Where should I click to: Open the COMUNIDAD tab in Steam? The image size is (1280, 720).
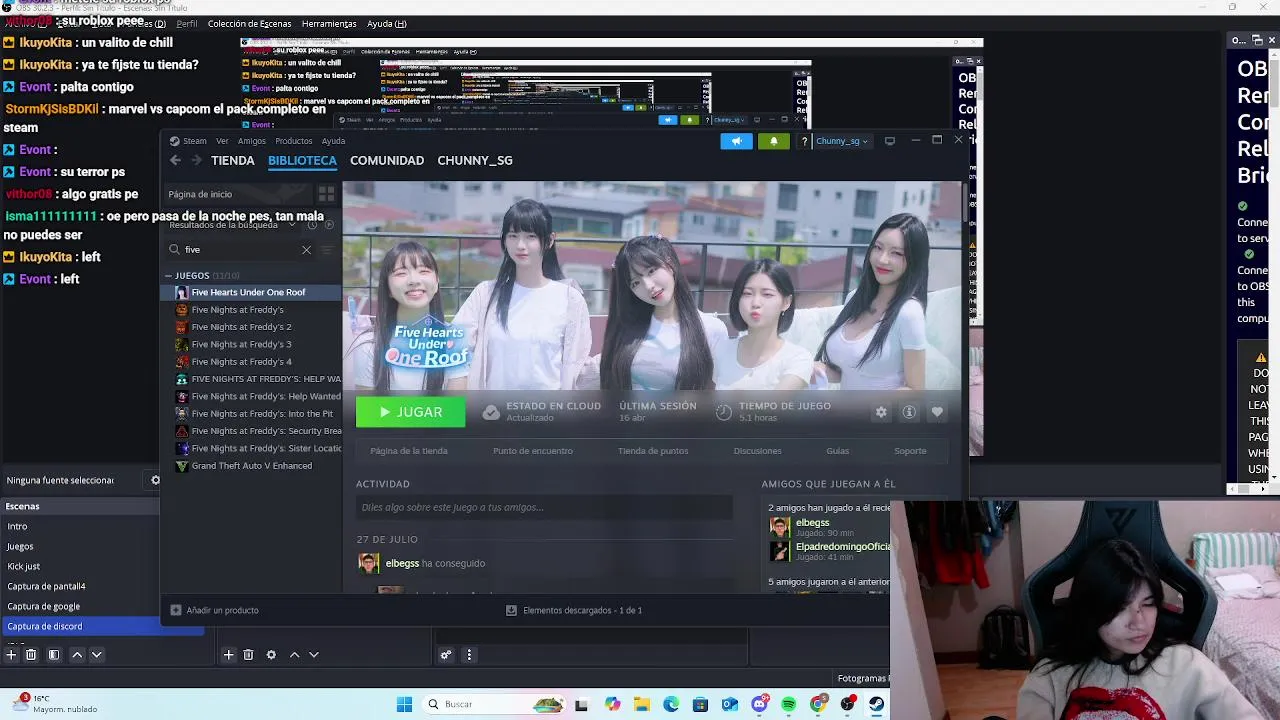point(387,160)
